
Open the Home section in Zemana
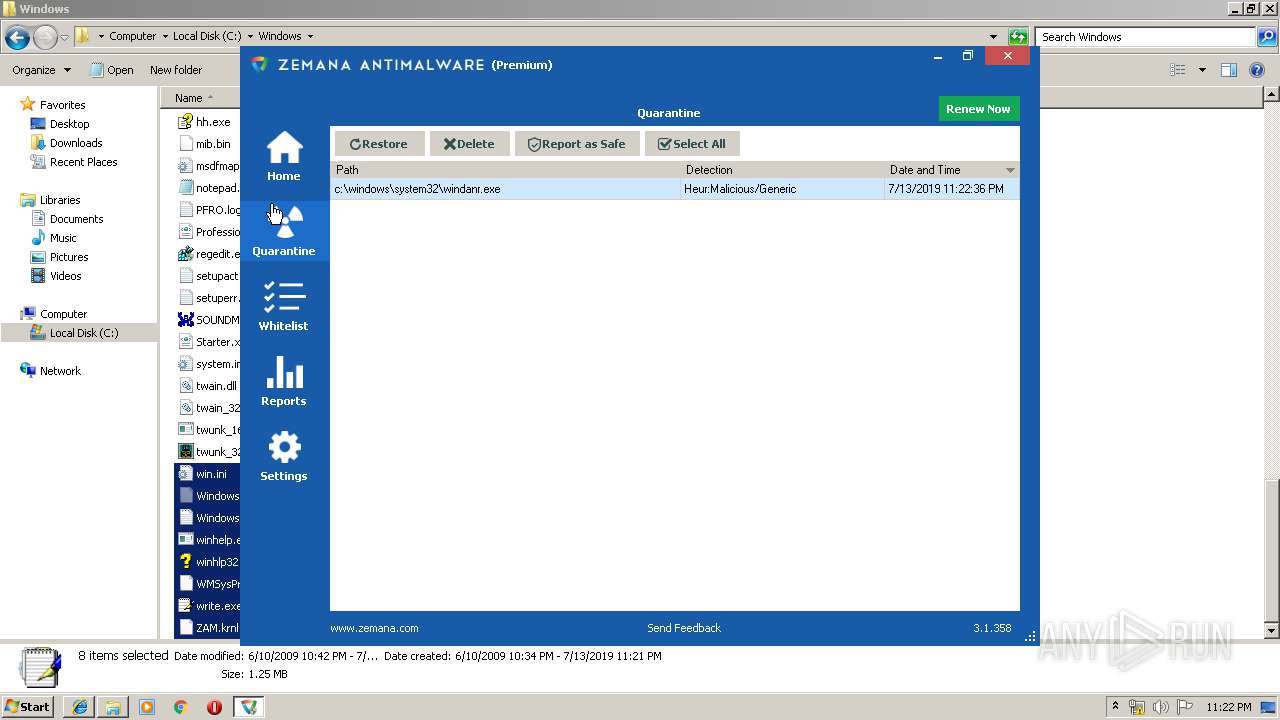[x=284, y=157]
